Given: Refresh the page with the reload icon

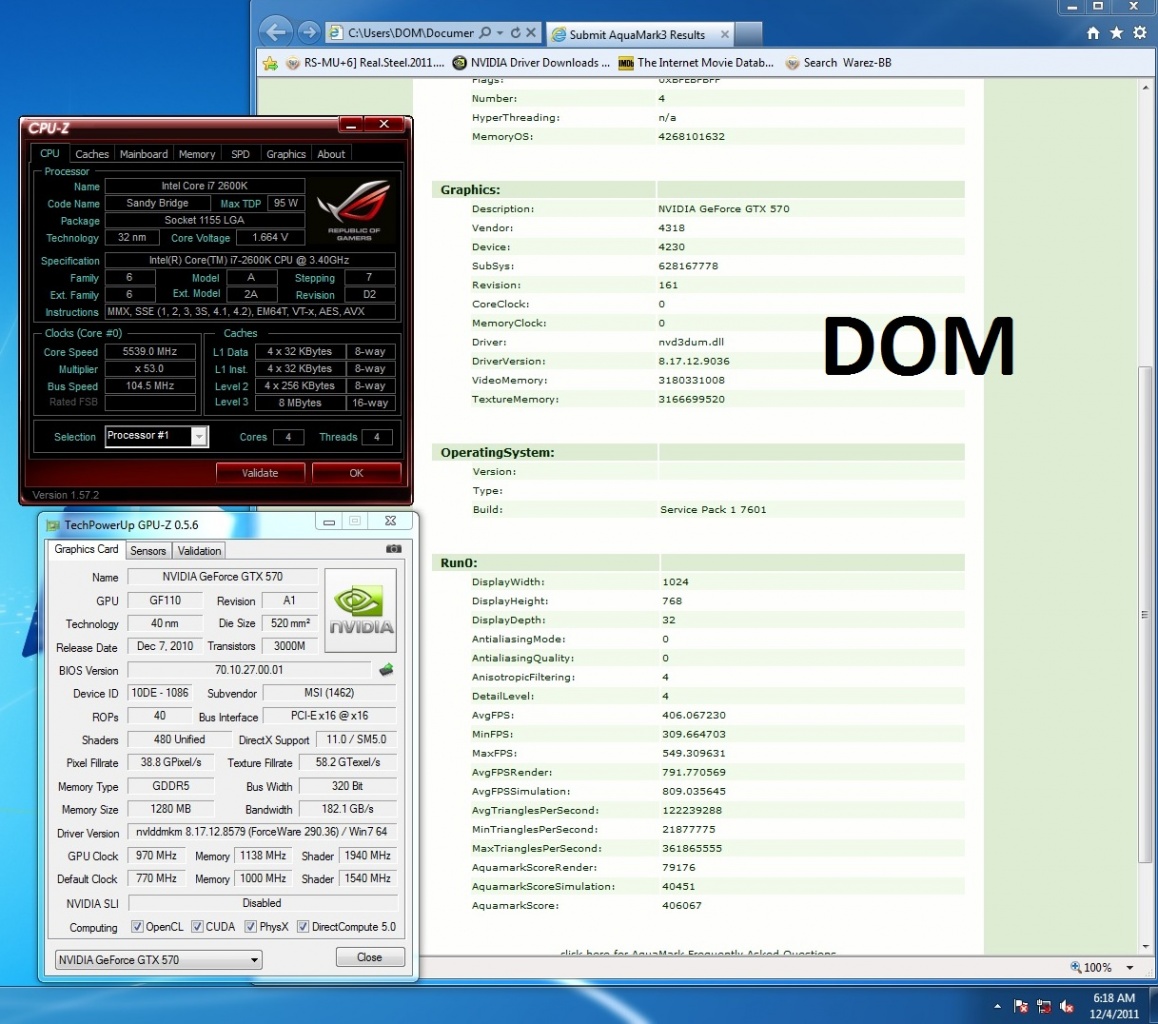Looking at the screenshot, I should 514,33.
